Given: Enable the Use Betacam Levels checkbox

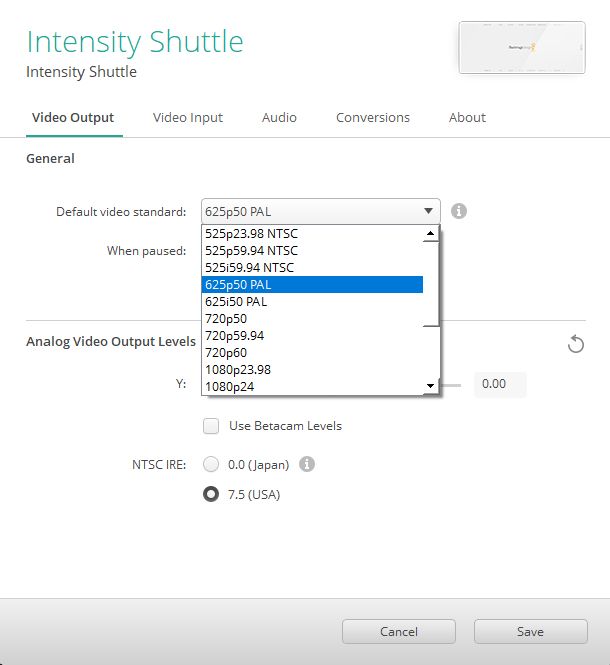Looking at the screenshot, I should [x=211, y=426].
